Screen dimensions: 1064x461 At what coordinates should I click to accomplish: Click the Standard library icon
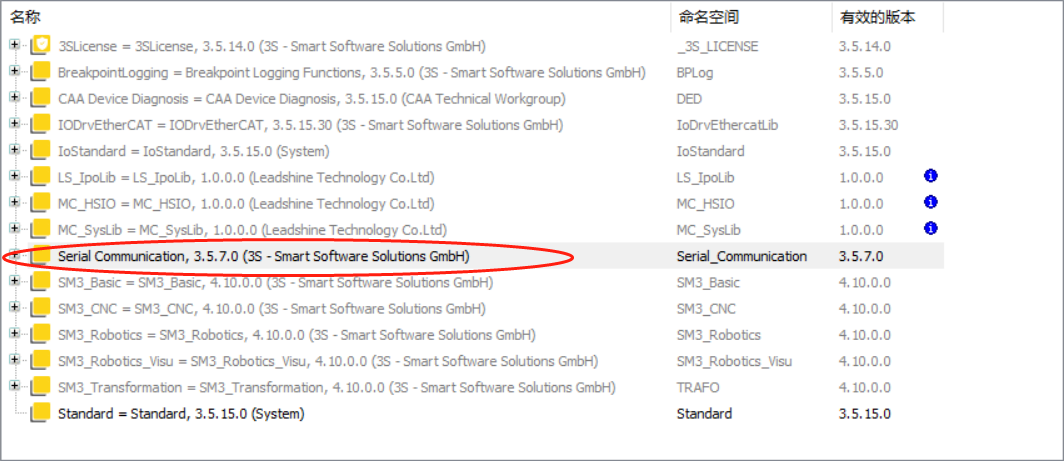[x=41, y=413]
